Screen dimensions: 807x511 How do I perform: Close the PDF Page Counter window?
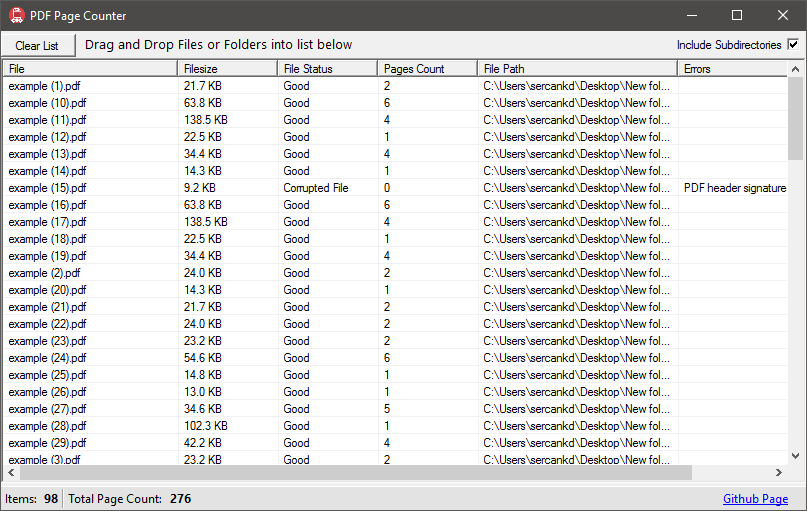[x=783, y=15]
